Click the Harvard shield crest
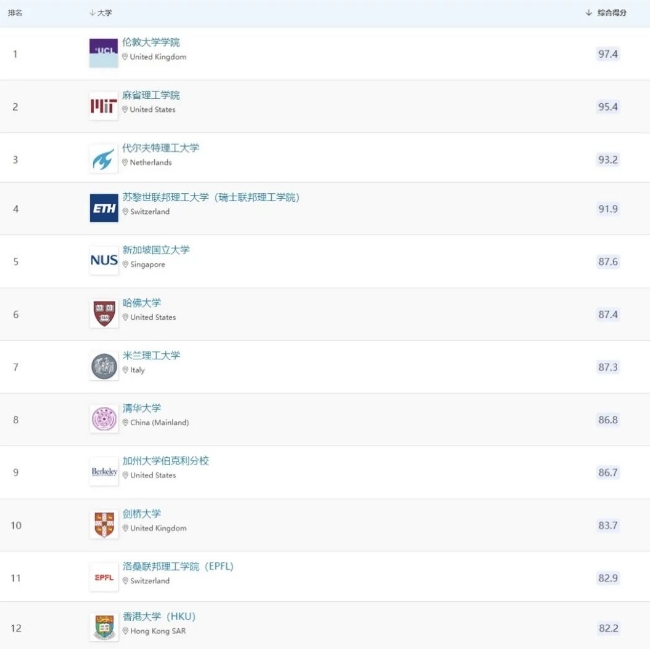650x649 pixels. coord(104,314)
